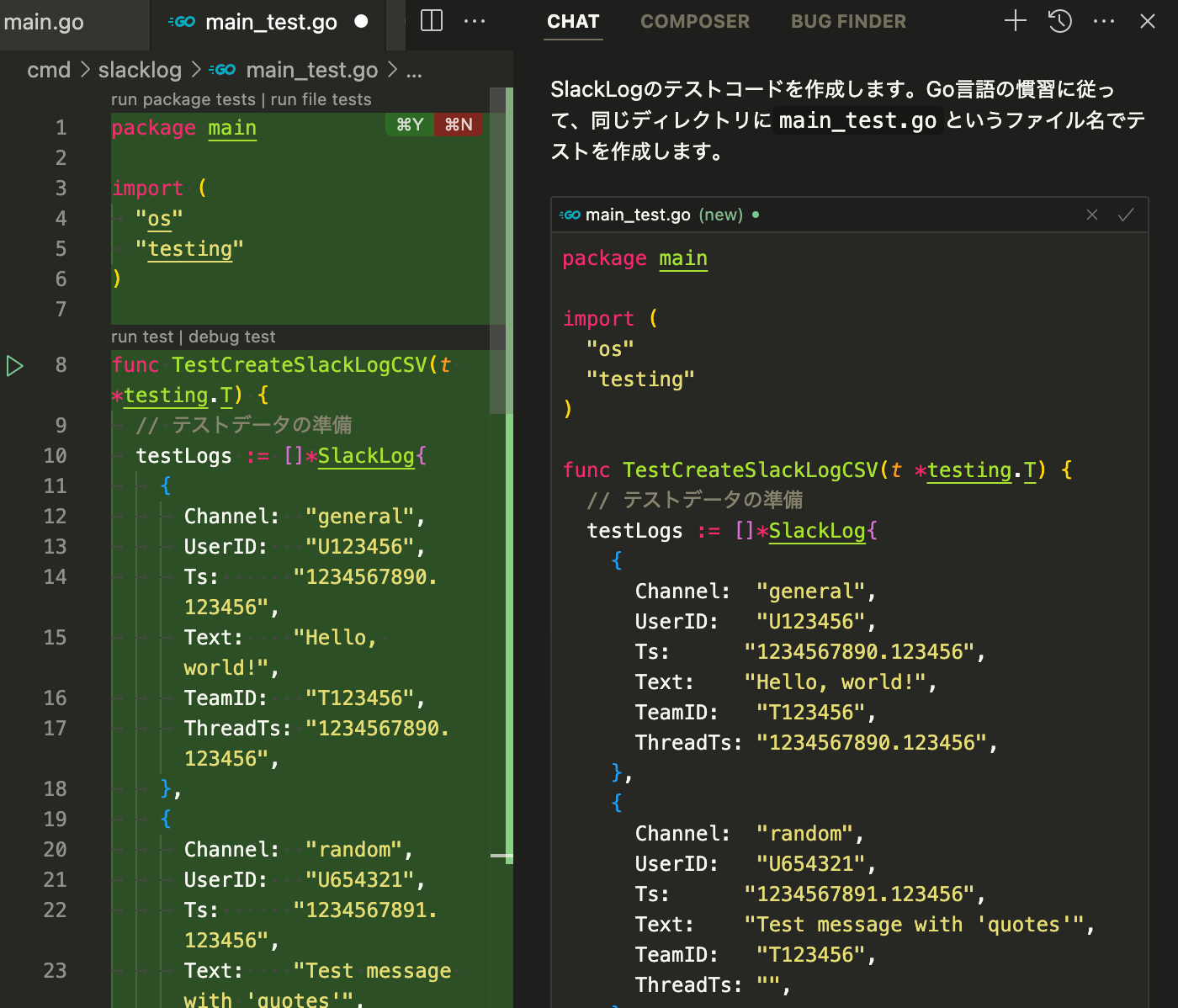Open editor more actions ellipsis menu
Image resolution: width=1178 pixels, height=1008 pixels.
pyautogui.click(x=475, y=21)
